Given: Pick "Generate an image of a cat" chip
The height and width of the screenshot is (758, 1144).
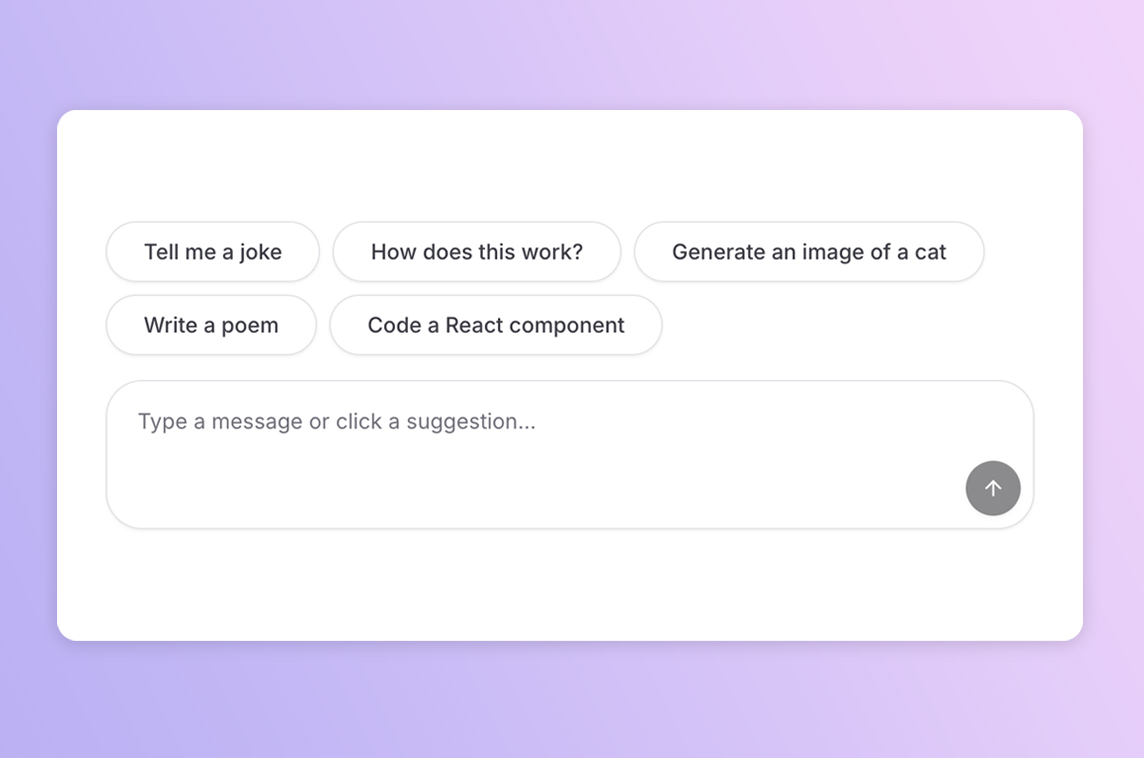Looking at the screenshot, I should (x=809, y=252).
